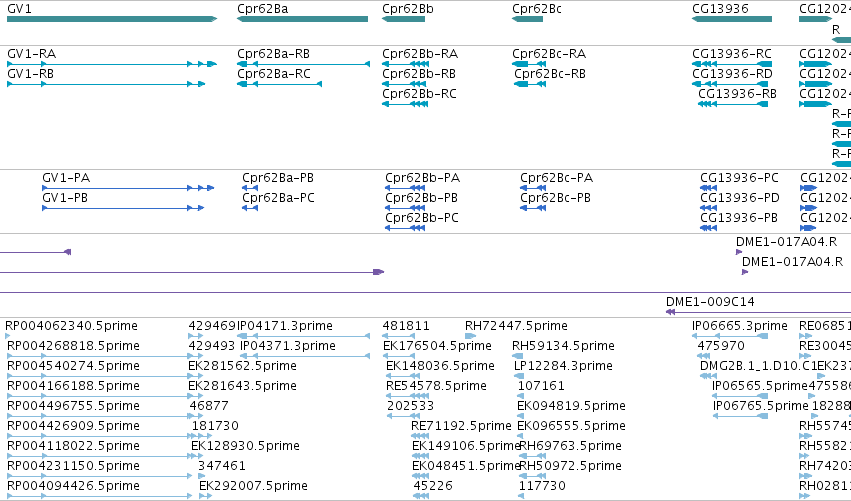The width and height of the screenshot is (851, 501).
Task: Open transcript GV1-RA
Action: pos(31,54)
